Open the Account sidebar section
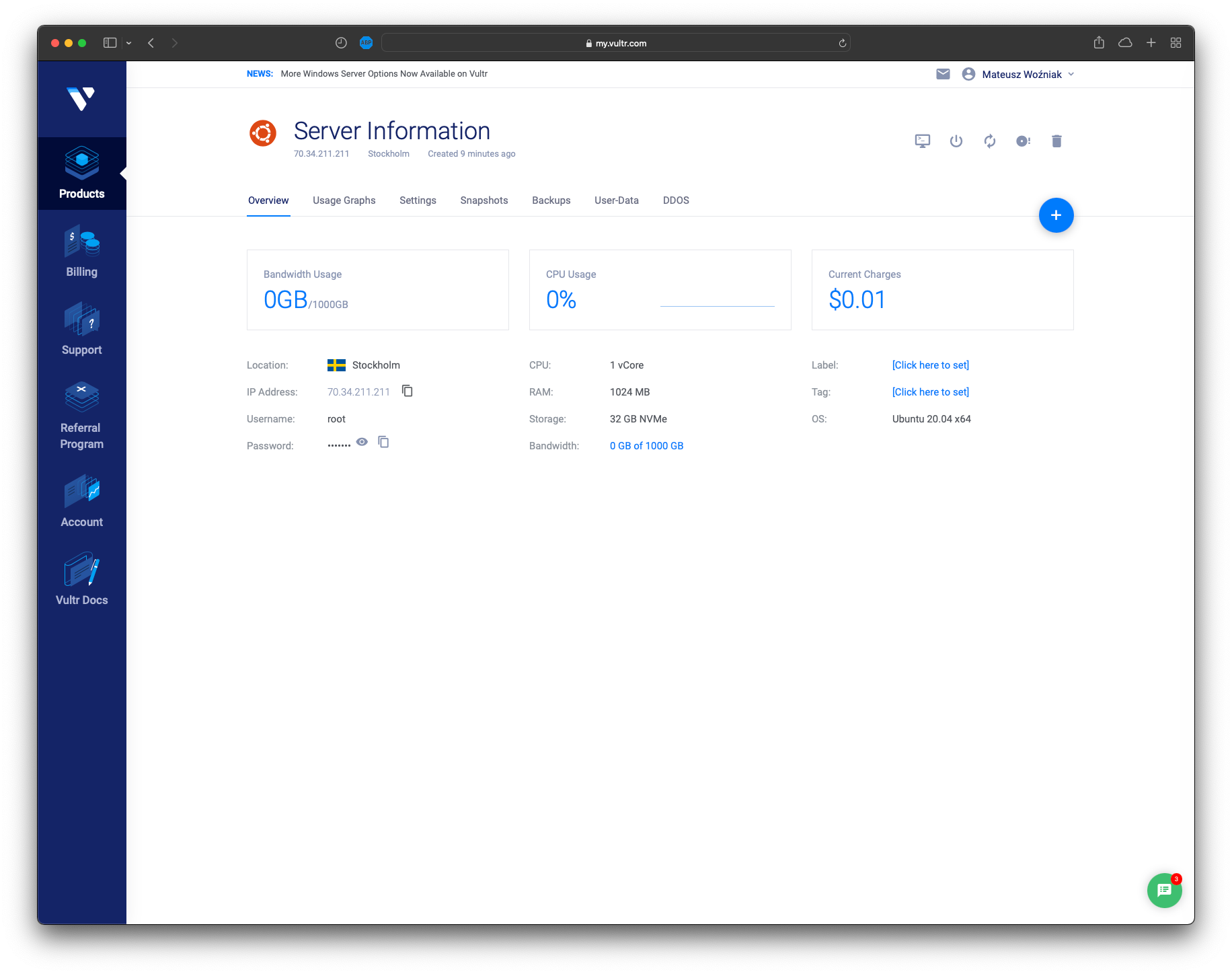Screen dimensions: 1232x974 click(x=81, y=502)
